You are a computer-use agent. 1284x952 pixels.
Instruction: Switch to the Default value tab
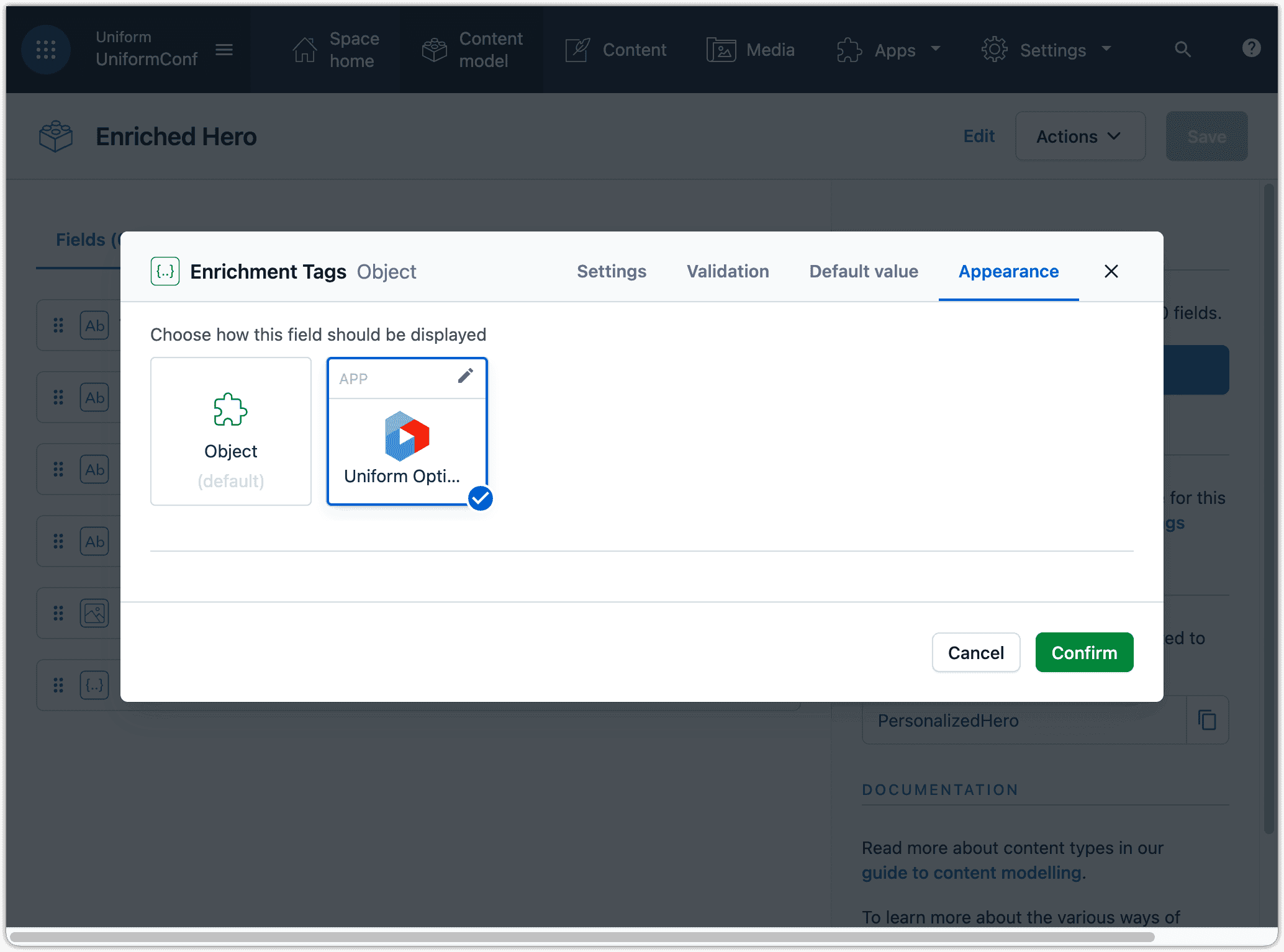pos(863,271)
